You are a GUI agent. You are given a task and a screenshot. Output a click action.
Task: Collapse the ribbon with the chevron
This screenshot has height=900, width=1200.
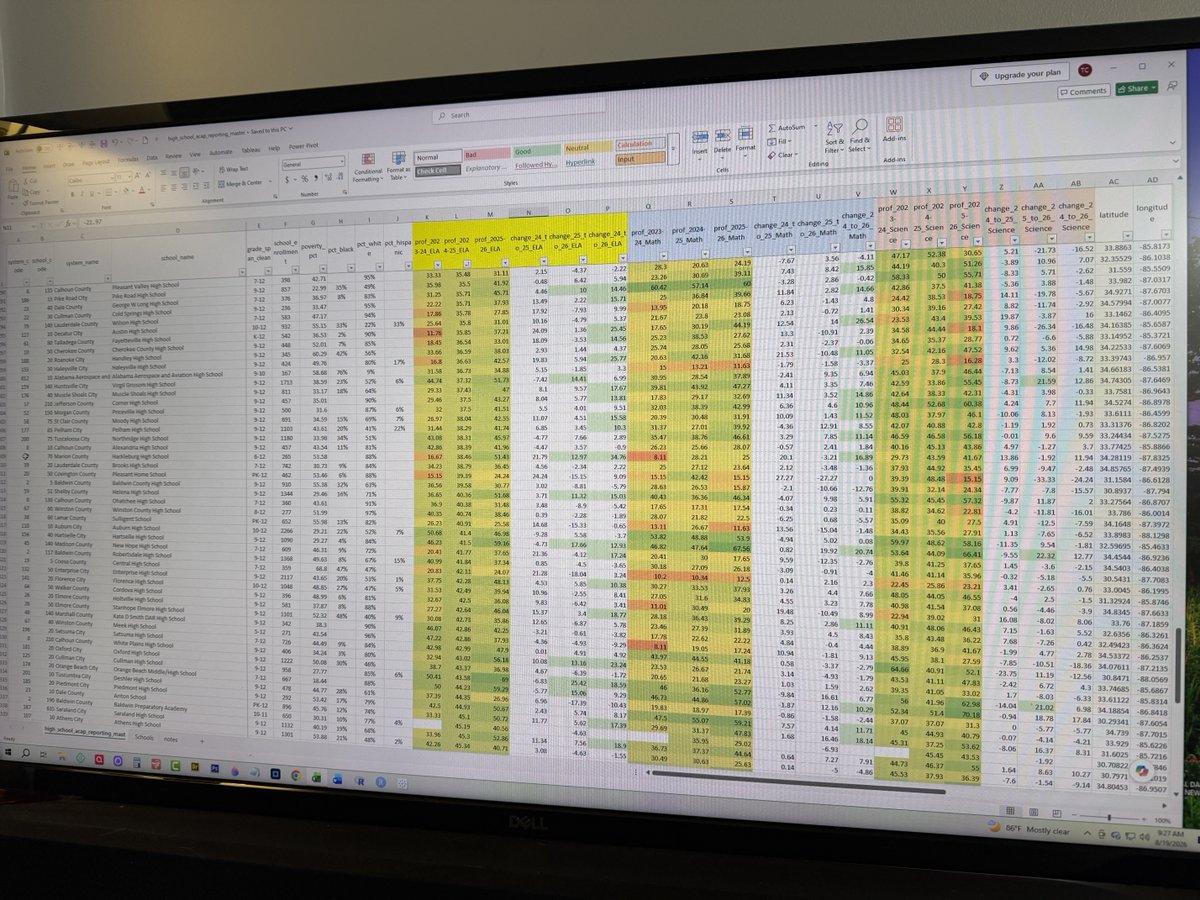pyautogui.click(x=1172, y=142)
